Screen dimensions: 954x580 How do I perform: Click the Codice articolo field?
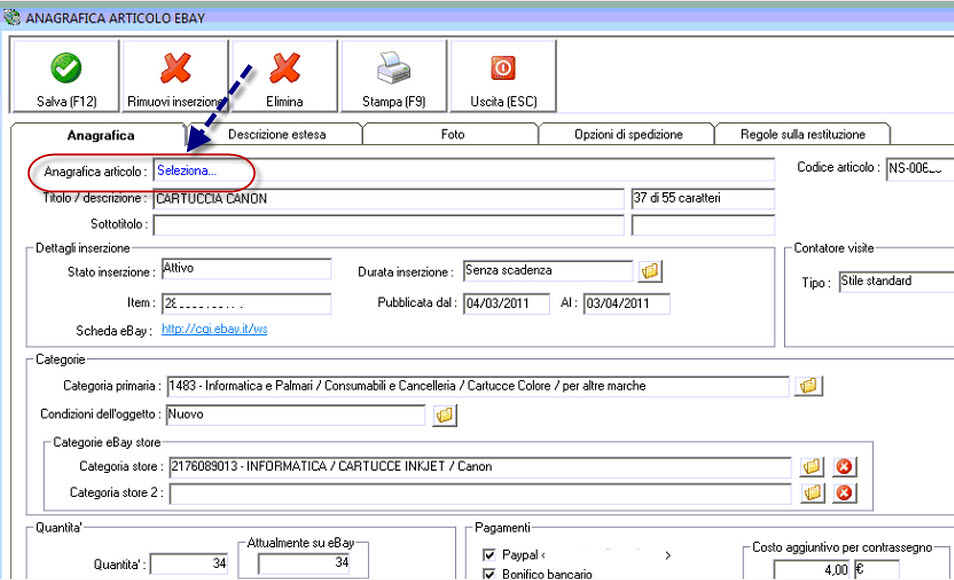tap(920, 168)
